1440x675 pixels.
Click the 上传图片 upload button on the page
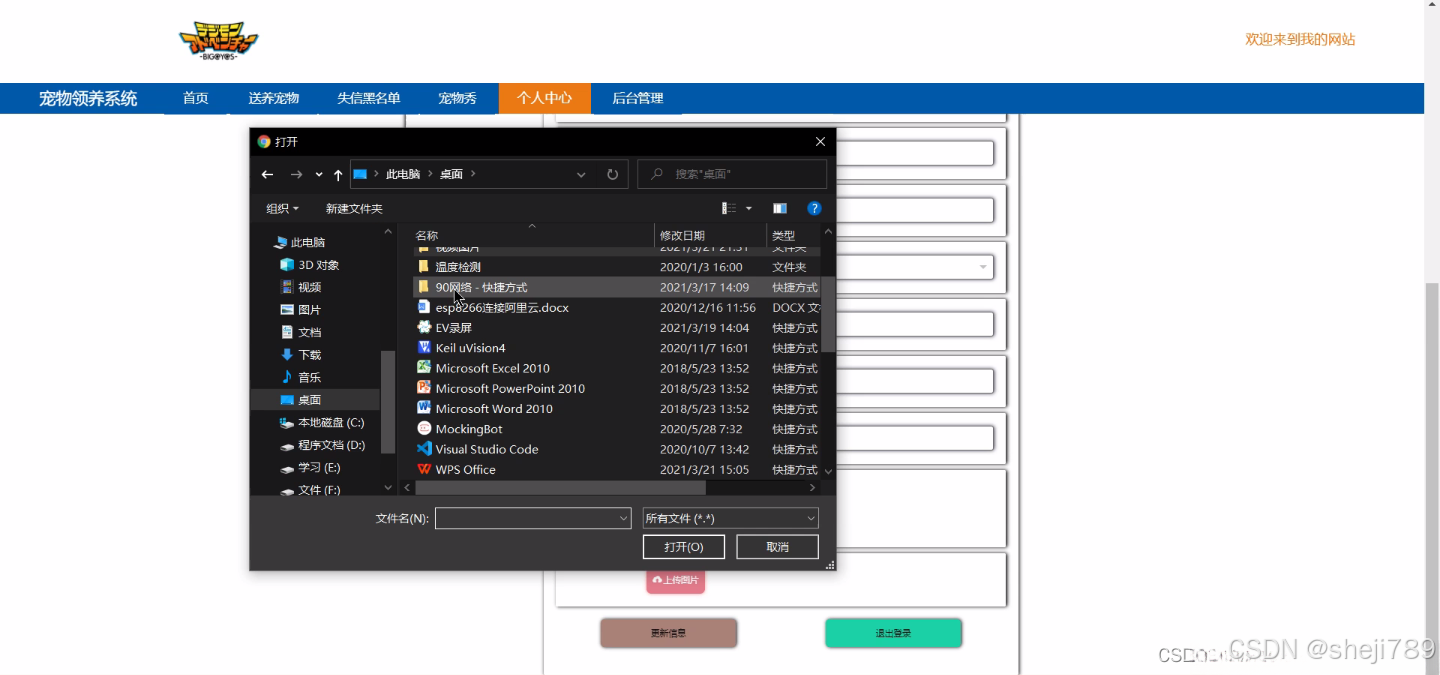(x=676, y=580)
